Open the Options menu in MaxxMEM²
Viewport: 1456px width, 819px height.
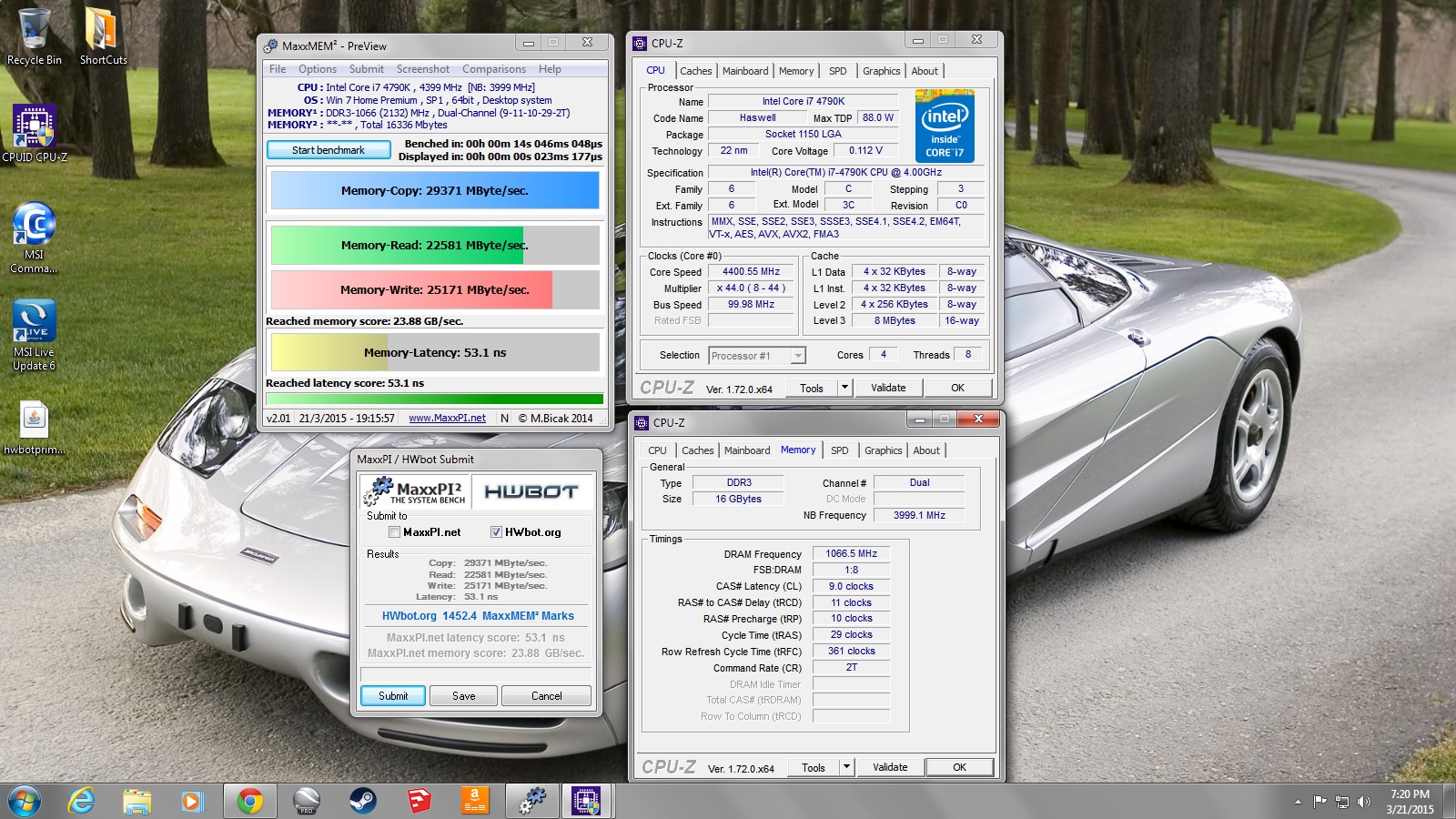[x=318, y=69]
